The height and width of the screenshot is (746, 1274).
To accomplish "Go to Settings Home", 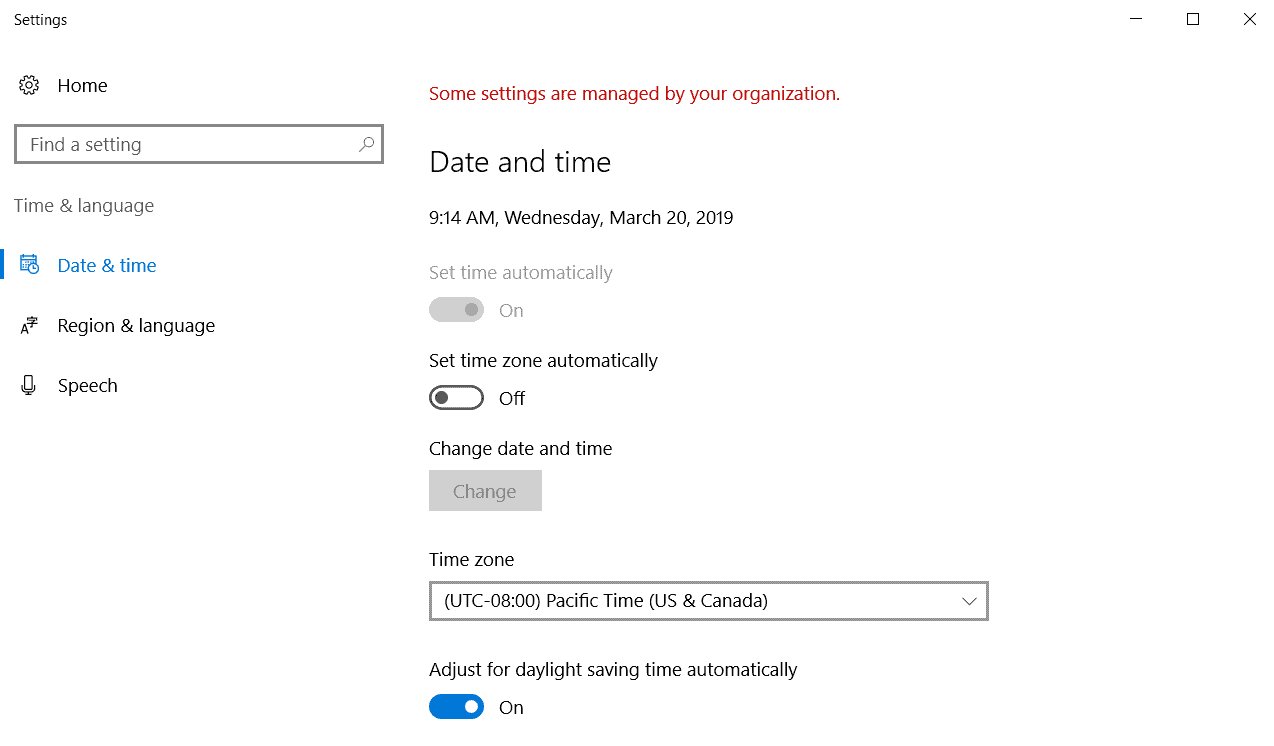I will click(x=82, y=86).
